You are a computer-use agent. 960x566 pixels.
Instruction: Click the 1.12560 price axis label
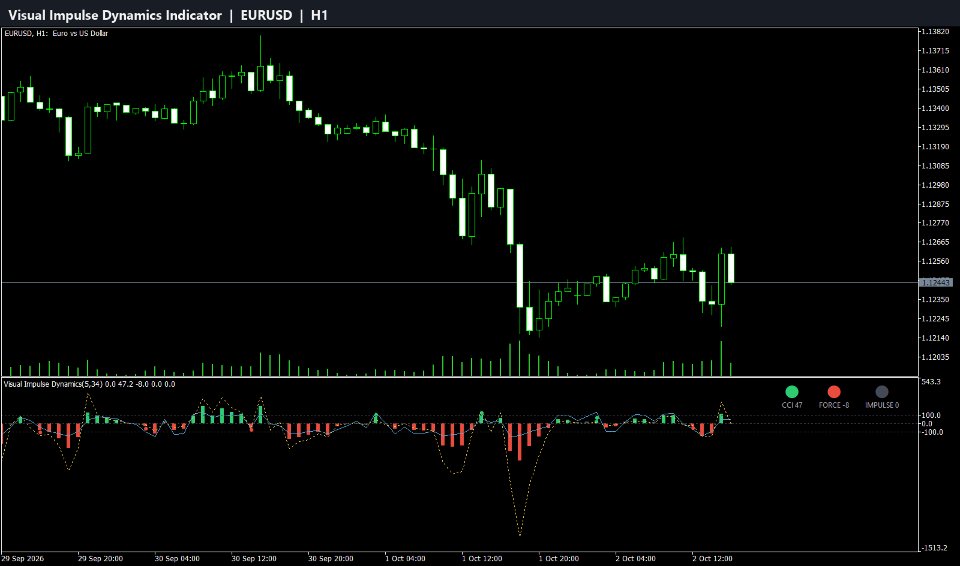click(936, 261)
